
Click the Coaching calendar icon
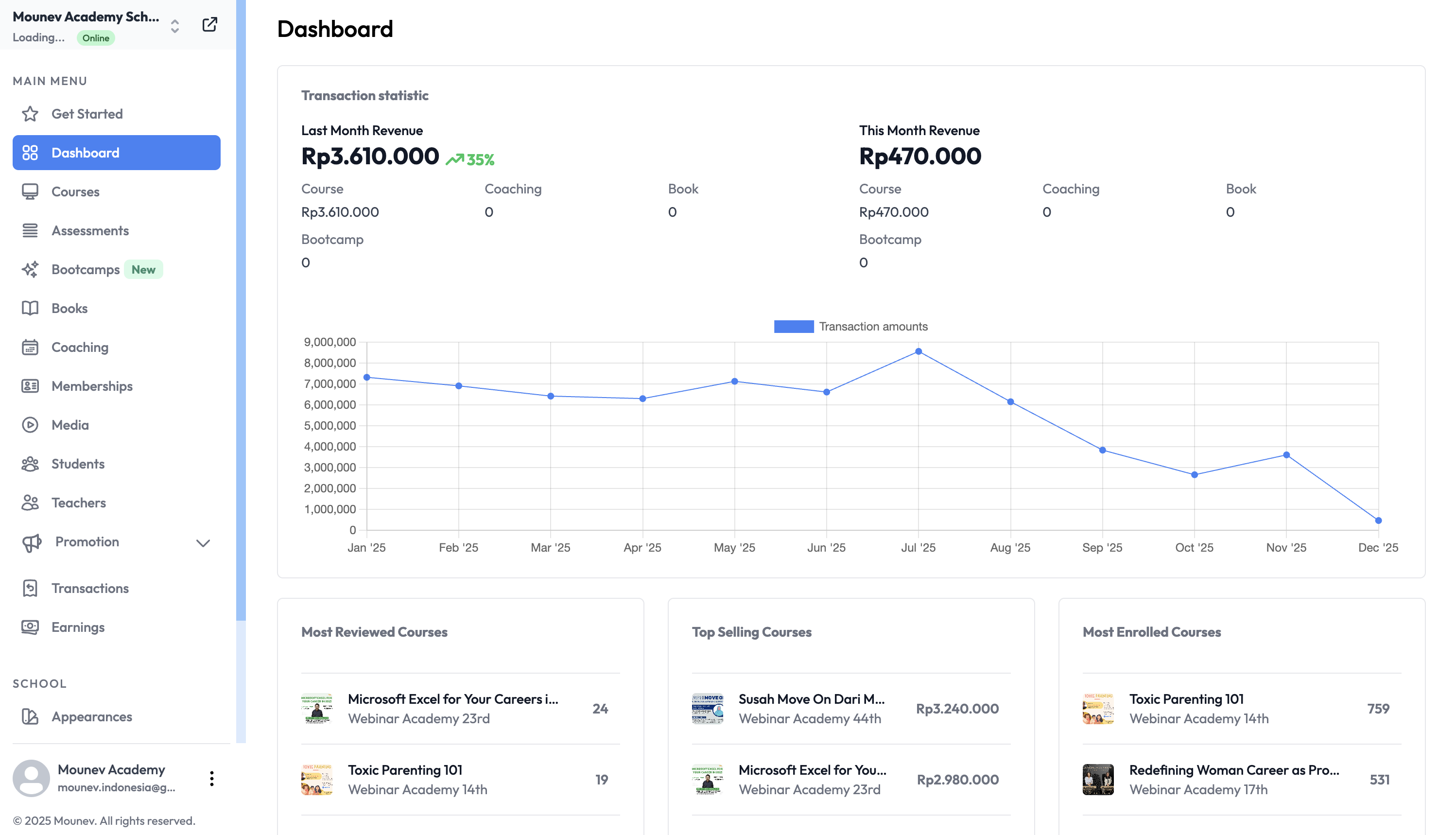[x=30, y=348]
